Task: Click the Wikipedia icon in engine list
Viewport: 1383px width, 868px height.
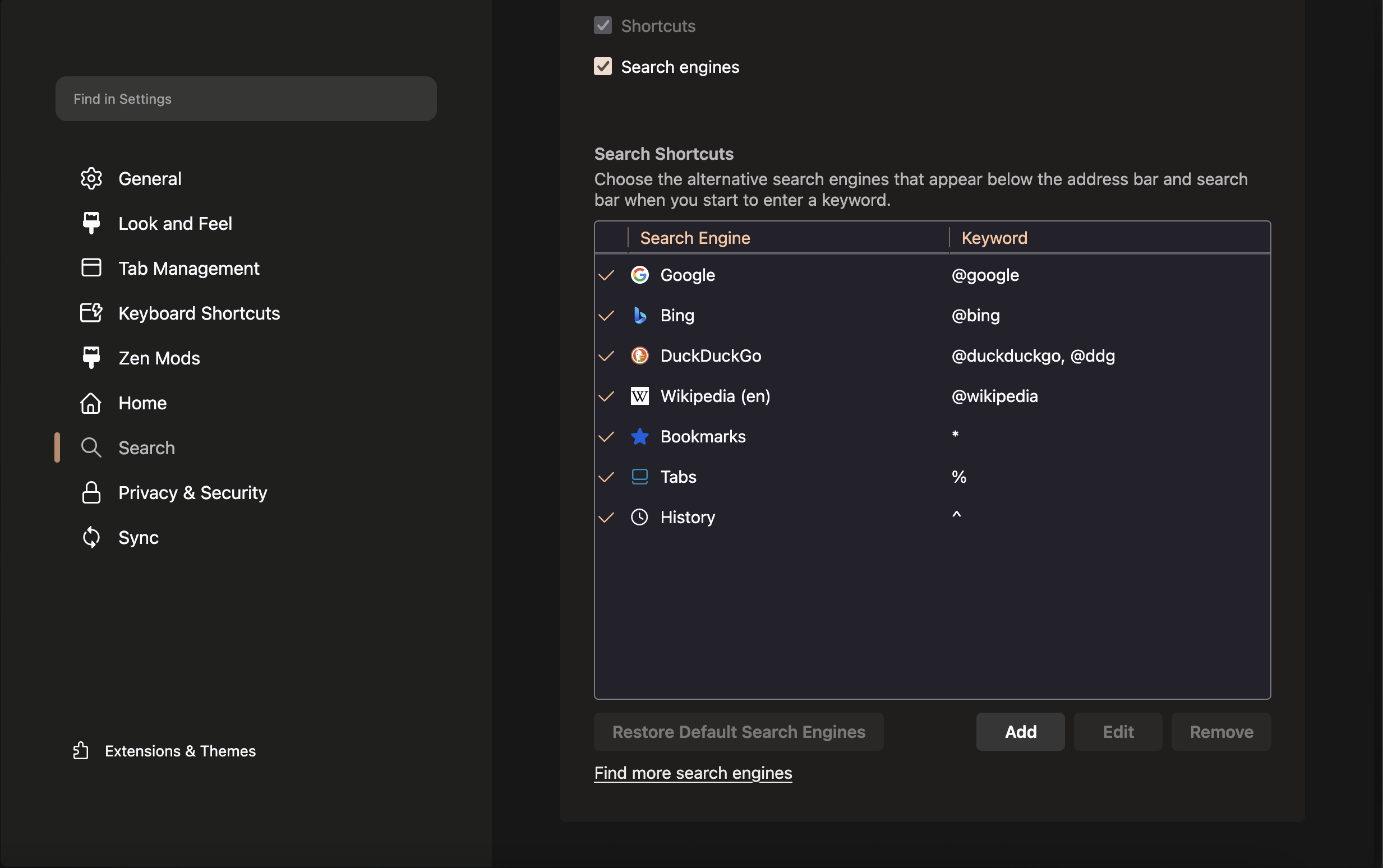Action: tap(639, 396)
